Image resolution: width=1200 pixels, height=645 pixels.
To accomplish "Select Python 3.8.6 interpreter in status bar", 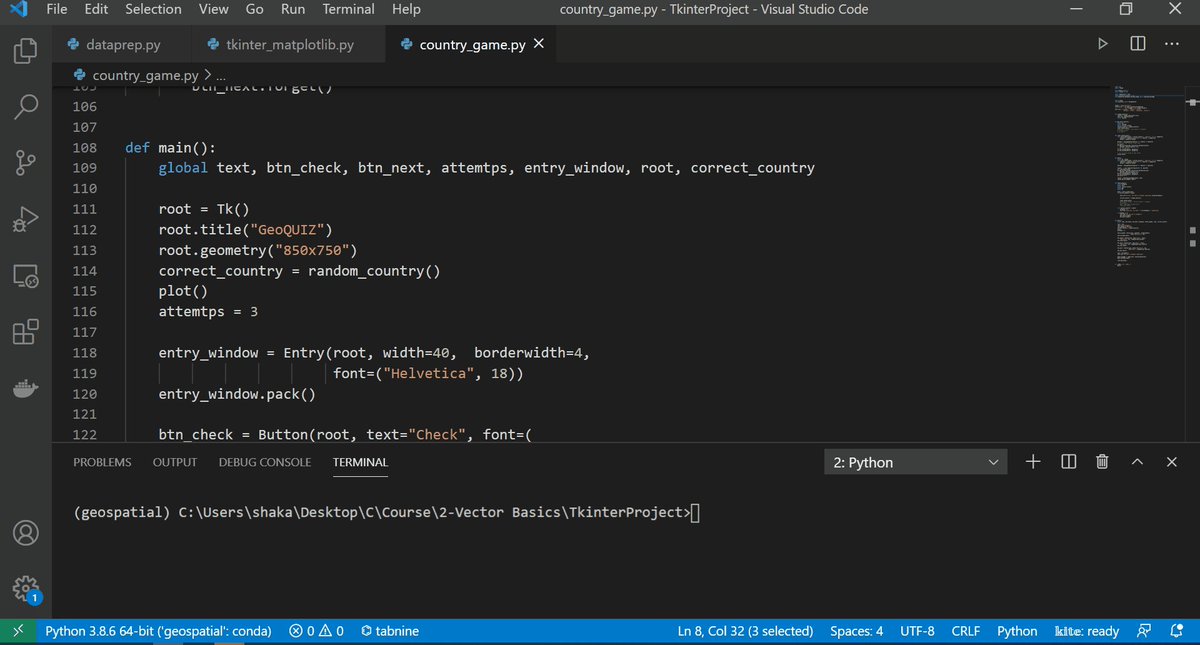I will tap(158, 631).
